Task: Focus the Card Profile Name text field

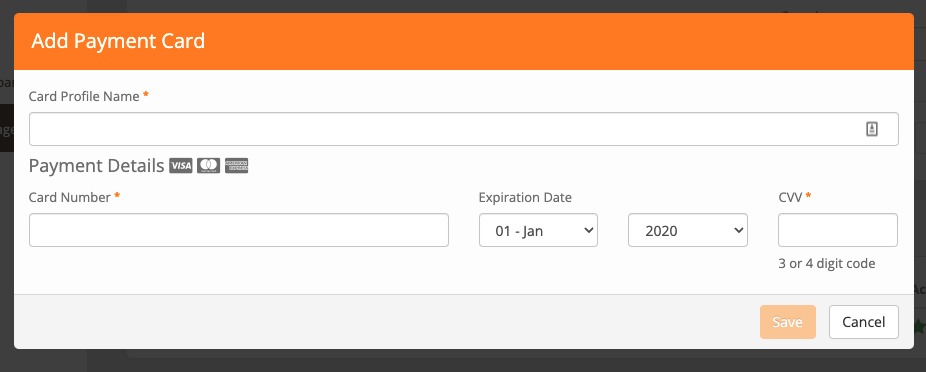Action: coord(464,129)
